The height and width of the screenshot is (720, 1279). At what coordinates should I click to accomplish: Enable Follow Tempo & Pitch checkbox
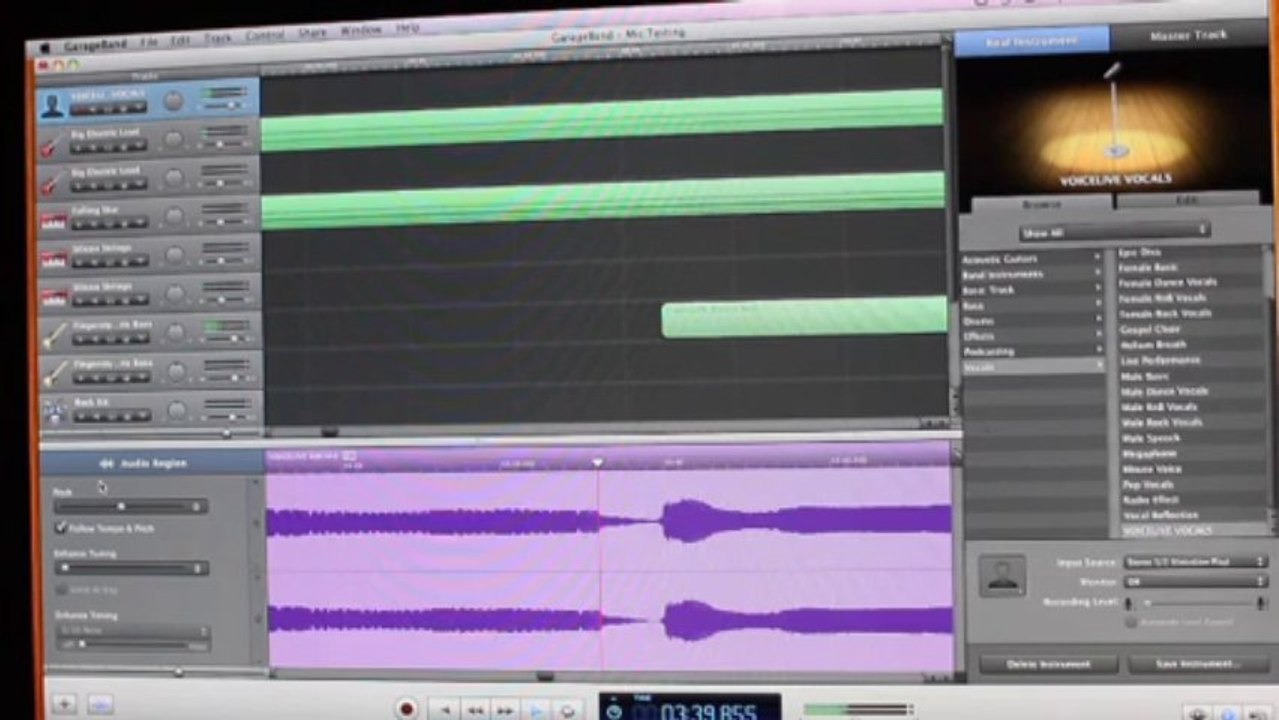(61, 527)
